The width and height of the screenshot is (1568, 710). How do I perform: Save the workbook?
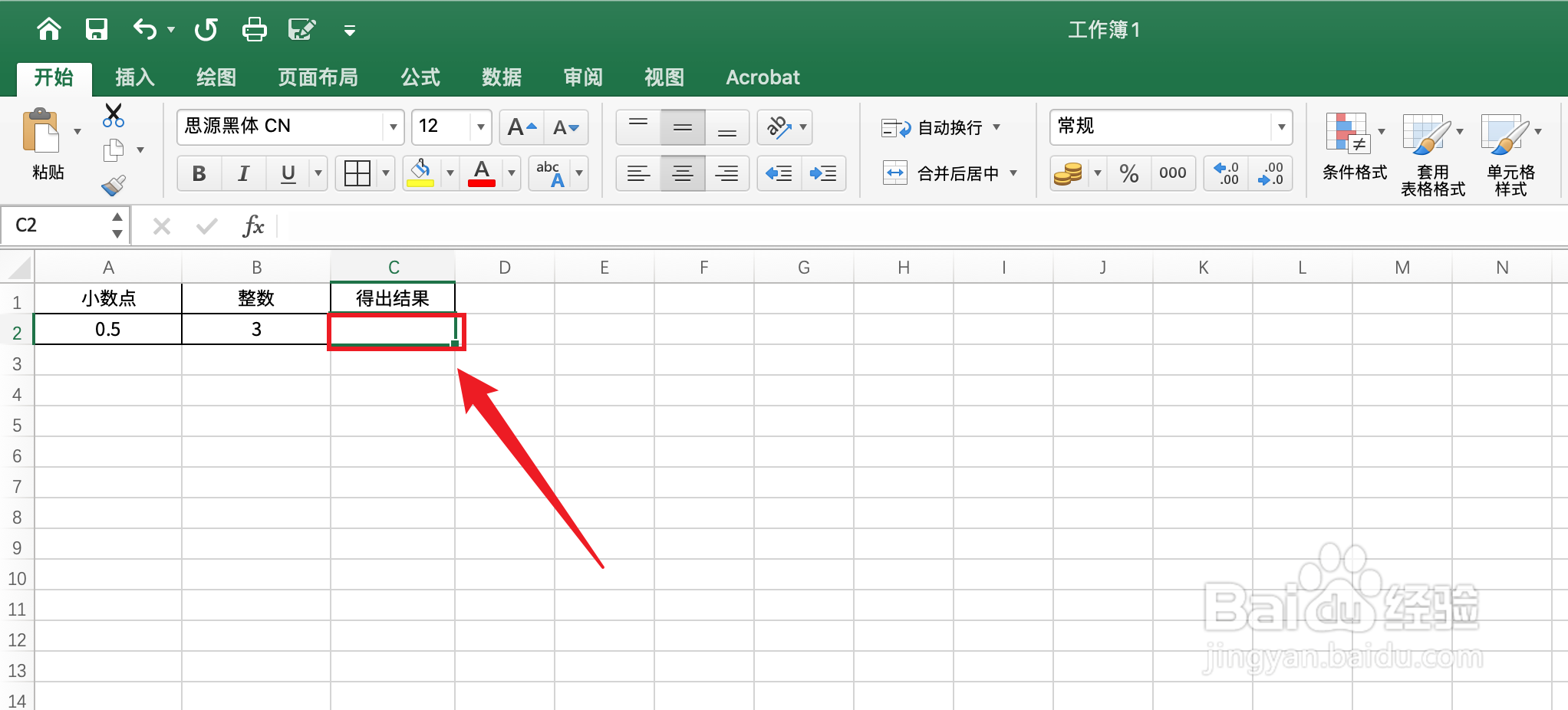[96, 29]
